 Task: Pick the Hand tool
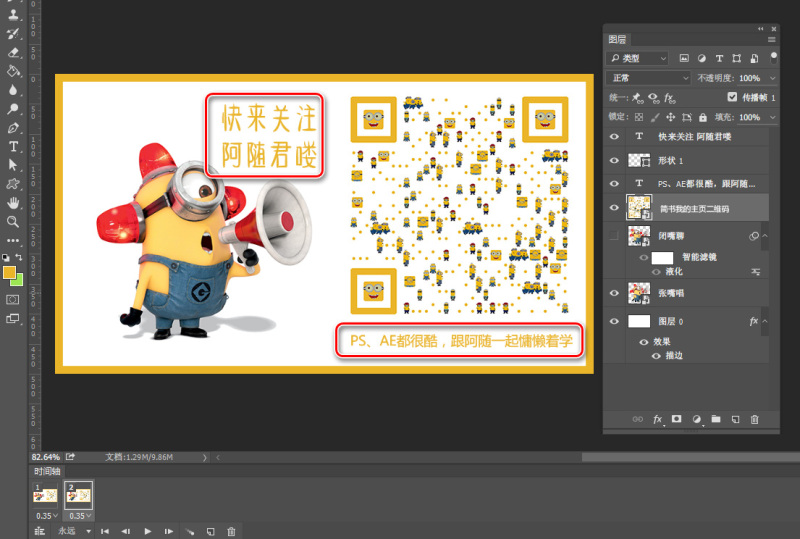(14, 203)
